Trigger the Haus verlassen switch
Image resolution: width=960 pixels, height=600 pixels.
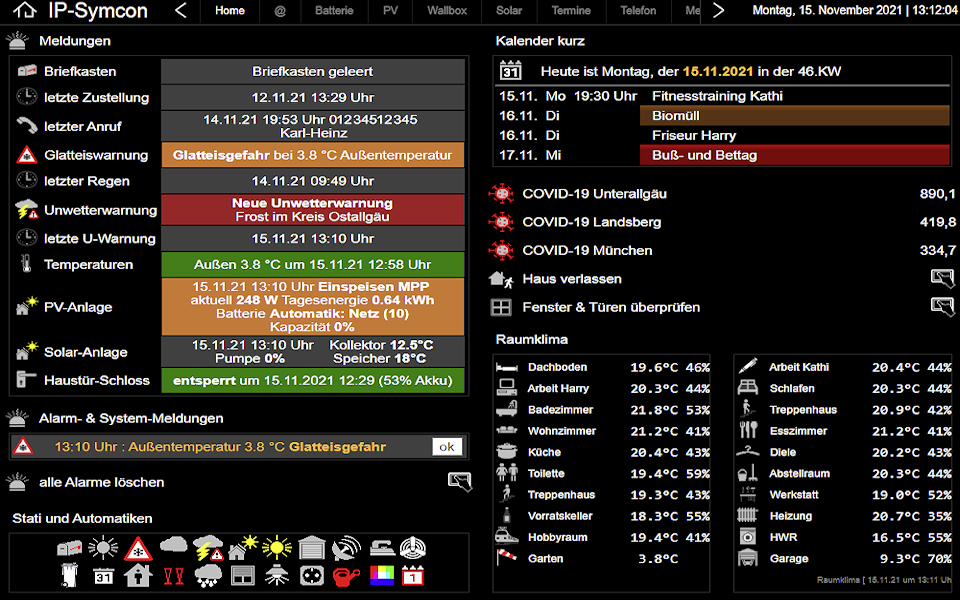942,279
